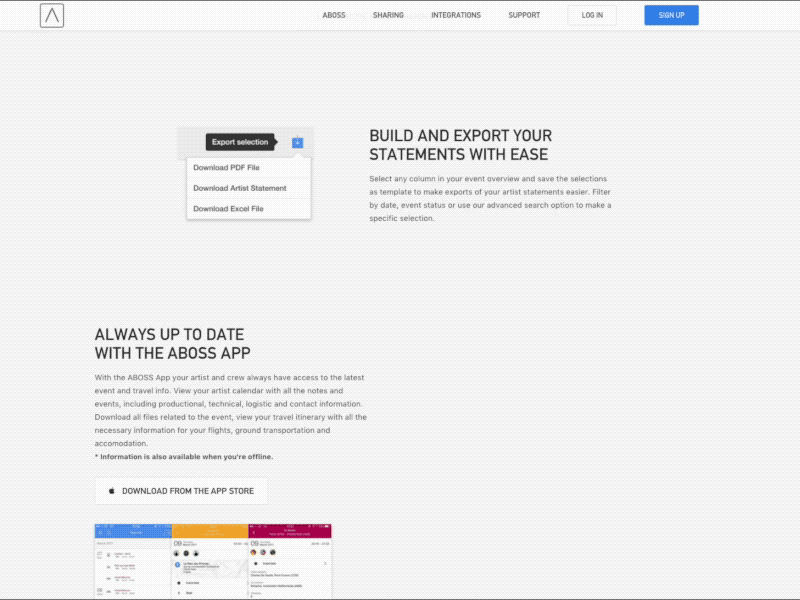Click the Apple logo icon

112,491
